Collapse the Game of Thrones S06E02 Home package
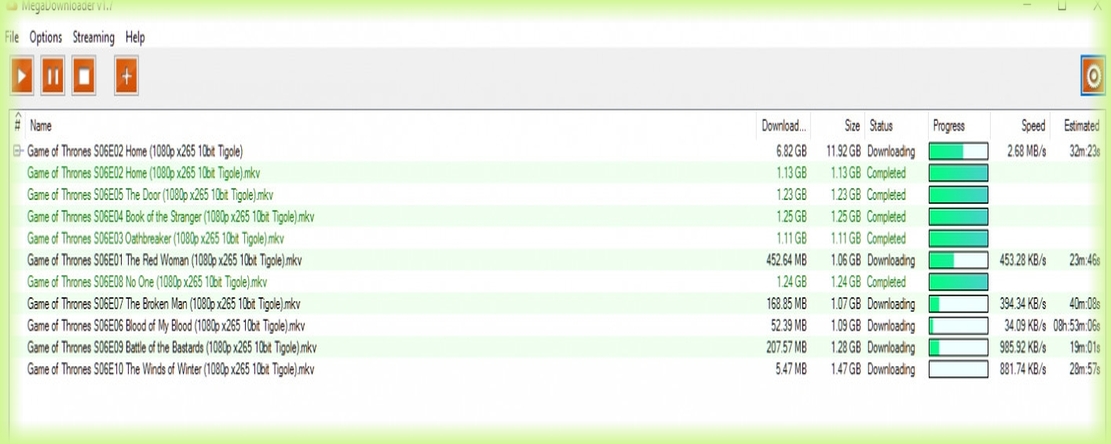Viewport: 1111px width, 444px height. [18, 151]
